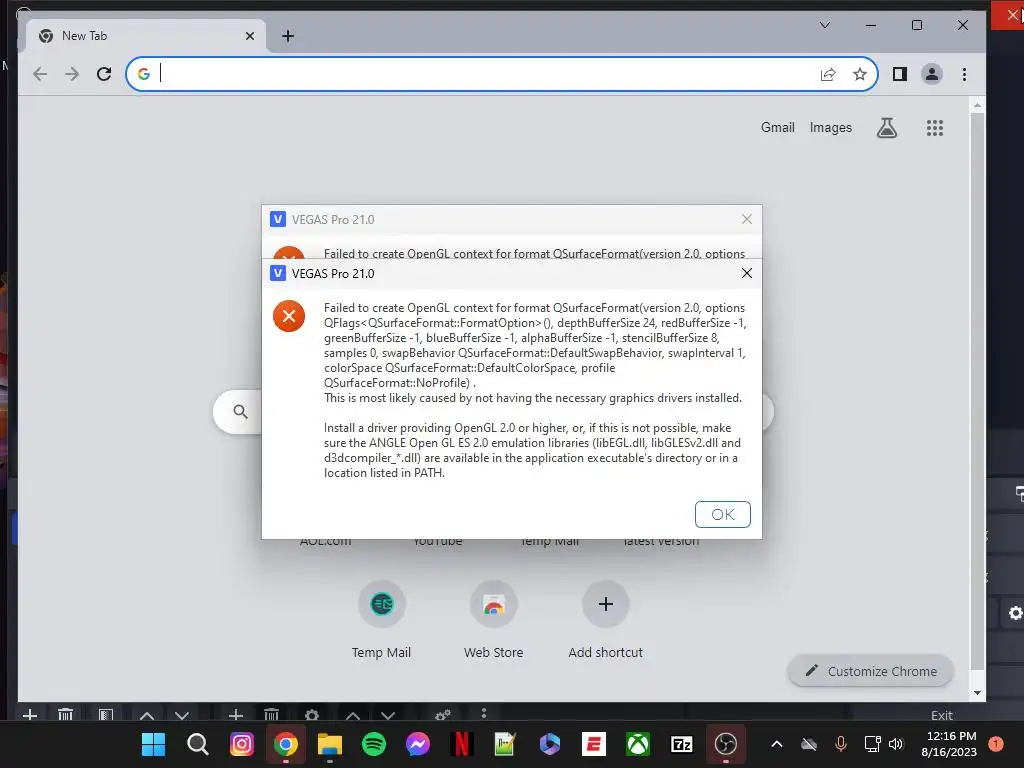The width and height of the screenshot is (1024, 768).
Task: Click the Chrome taskbar icon
Action: 285,744
